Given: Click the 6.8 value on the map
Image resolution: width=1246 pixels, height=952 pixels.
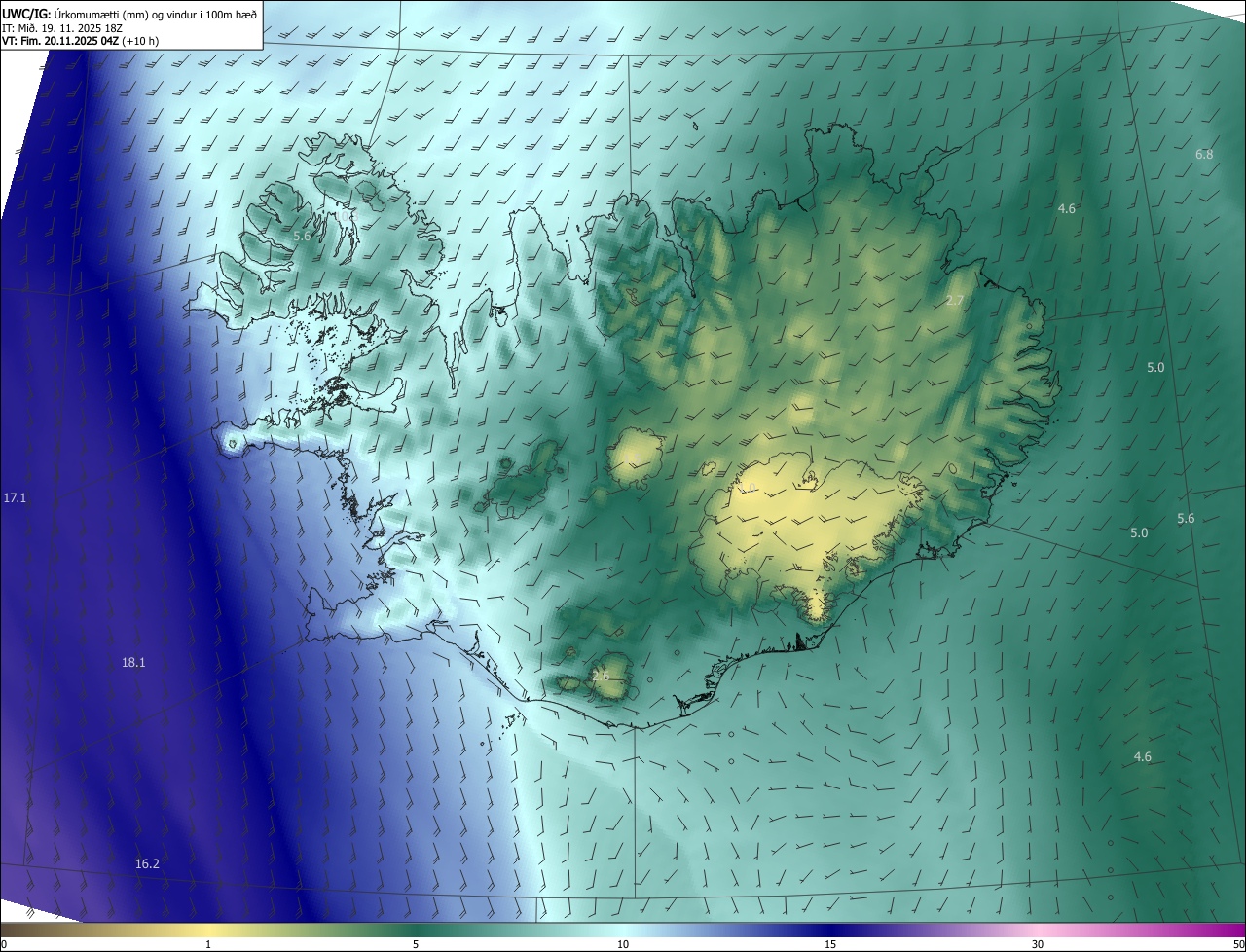Looking at the screenshot, I should pos(1204,155).
